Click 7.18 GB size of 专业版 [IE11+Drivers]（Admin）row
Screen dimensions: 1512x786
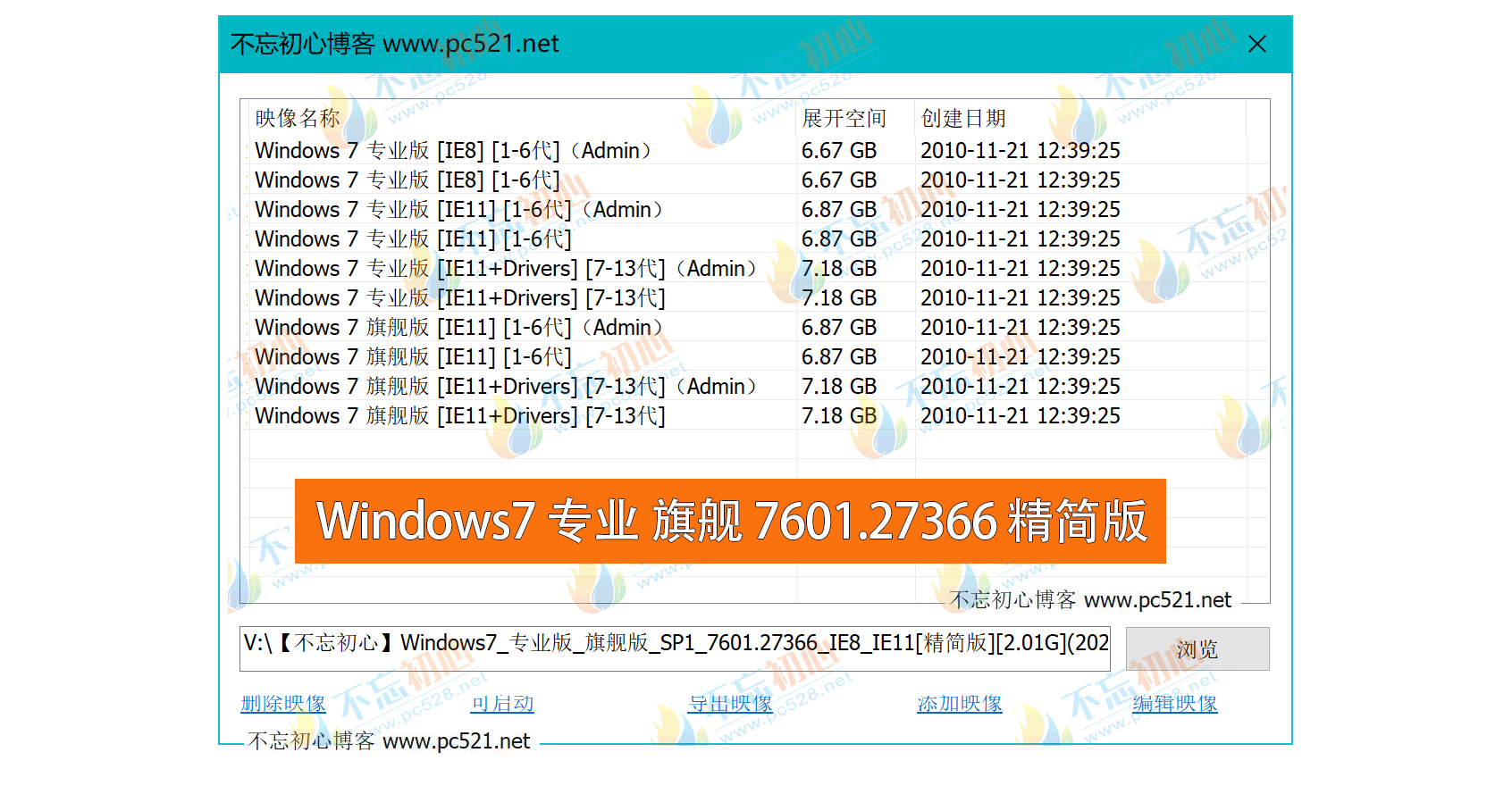coord(839,268)
